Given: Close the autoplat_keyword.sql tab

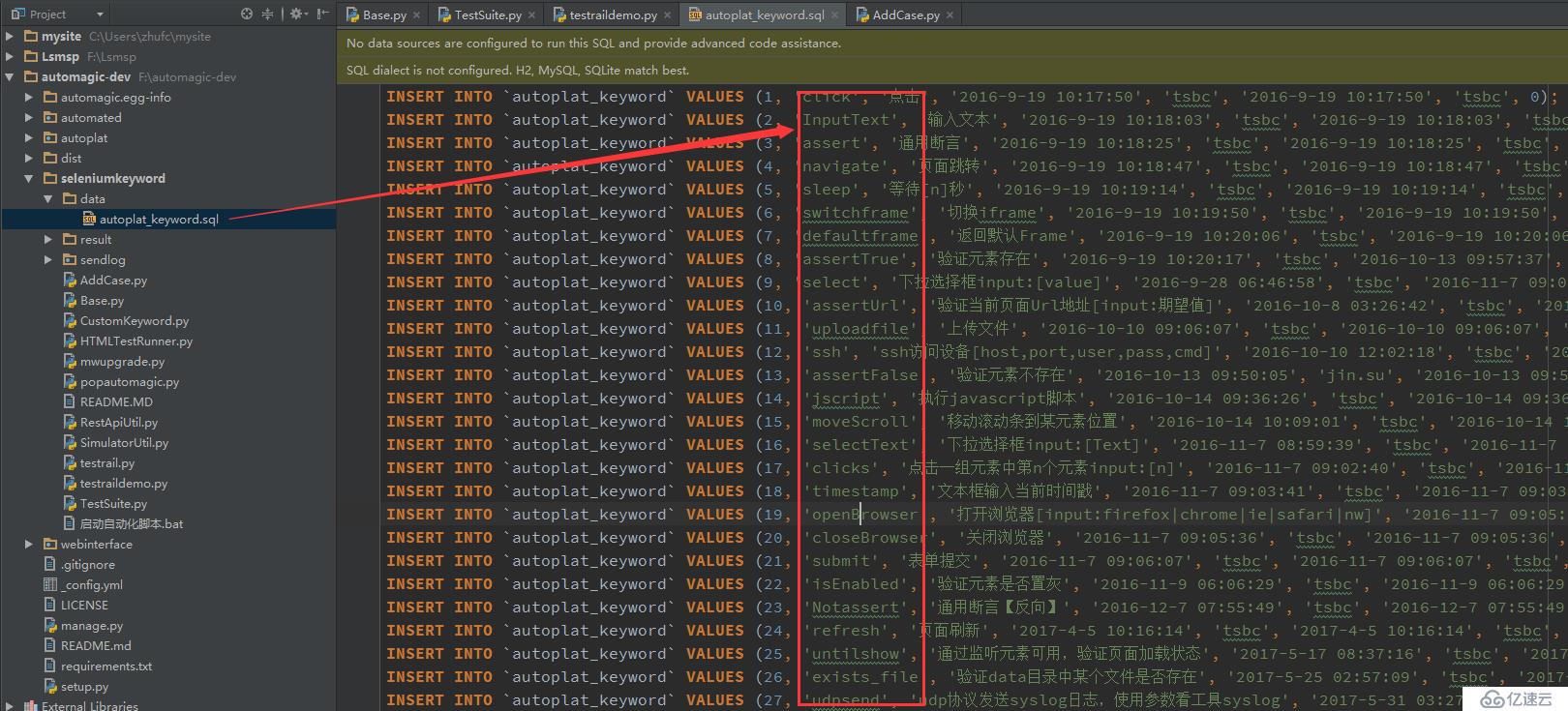Looking at the screenshot, I should 834,15.
